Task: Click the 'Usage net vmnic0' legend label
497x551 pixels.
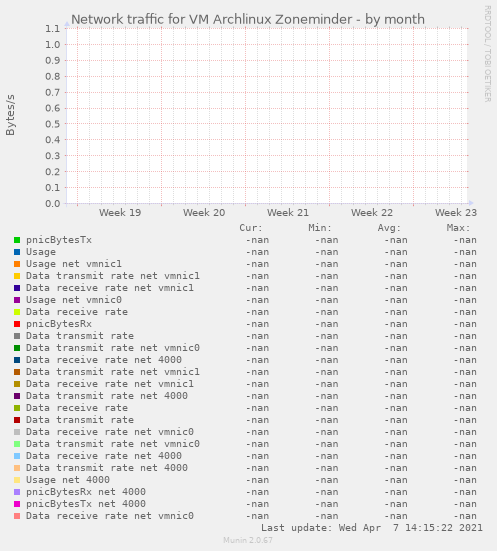Action: coord(74,300)
